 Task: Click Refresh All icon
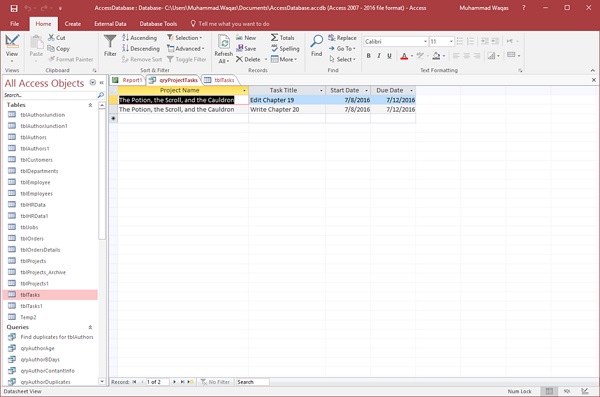tap(223, 42)
